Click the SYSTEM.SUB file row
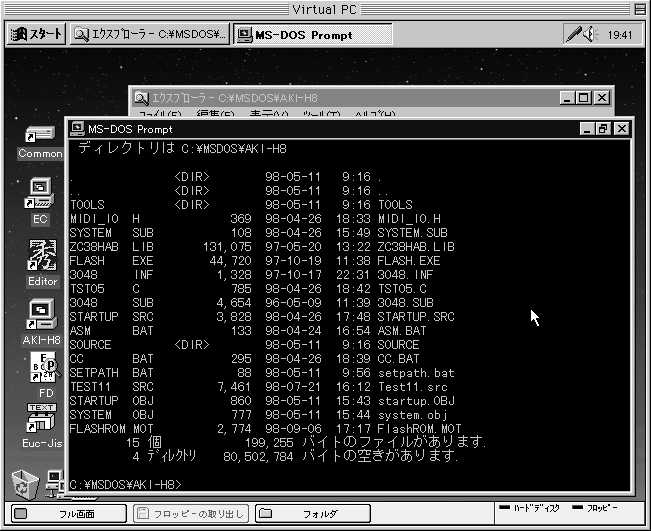651x531 pixels. [258, 232]
